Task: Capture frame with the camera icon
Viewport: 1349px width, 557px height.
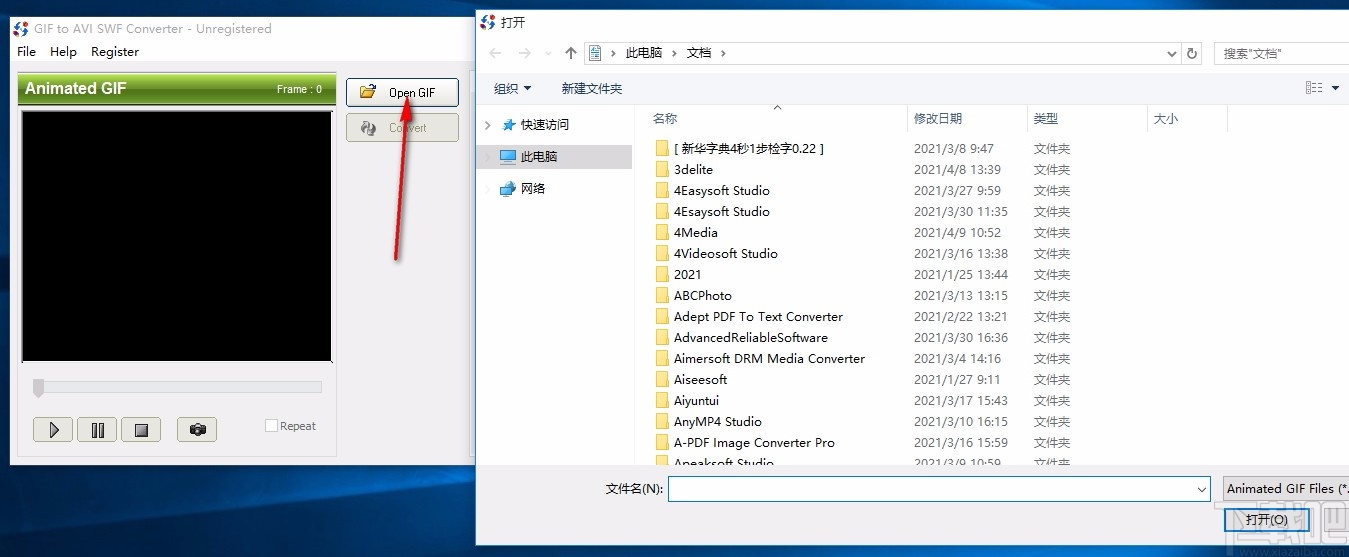Action: tap(197, 430)
